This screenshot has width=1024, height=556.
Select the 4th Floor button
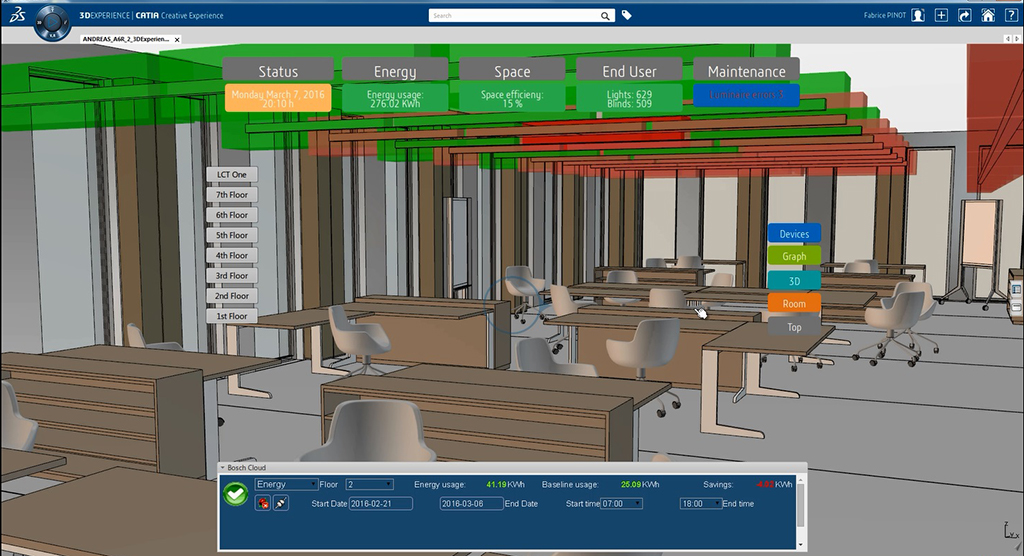point(232,255)
